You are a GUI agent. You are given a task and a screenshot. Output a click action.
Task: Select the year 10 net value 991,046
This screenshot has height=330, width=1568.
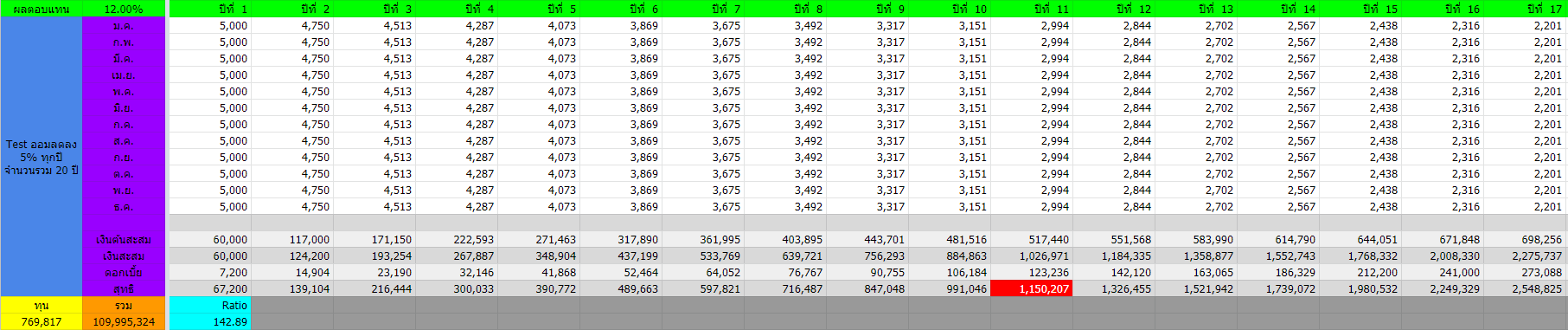pos(949,289)
